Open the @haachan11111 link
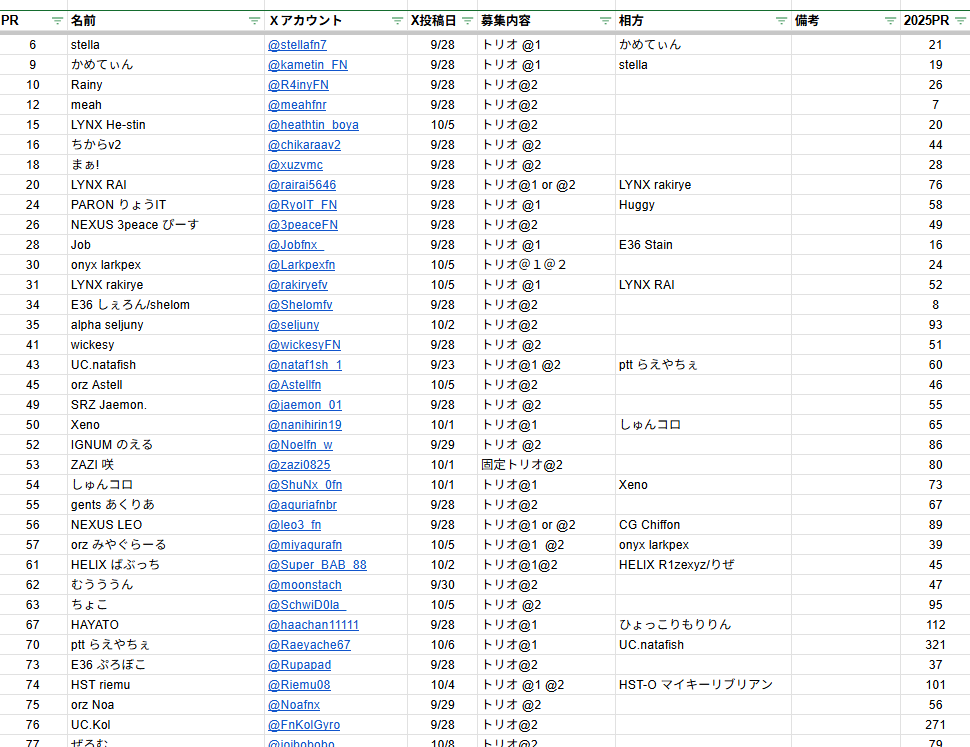Image resolution: width=970 pixels, height=747 pixels. 313,625
